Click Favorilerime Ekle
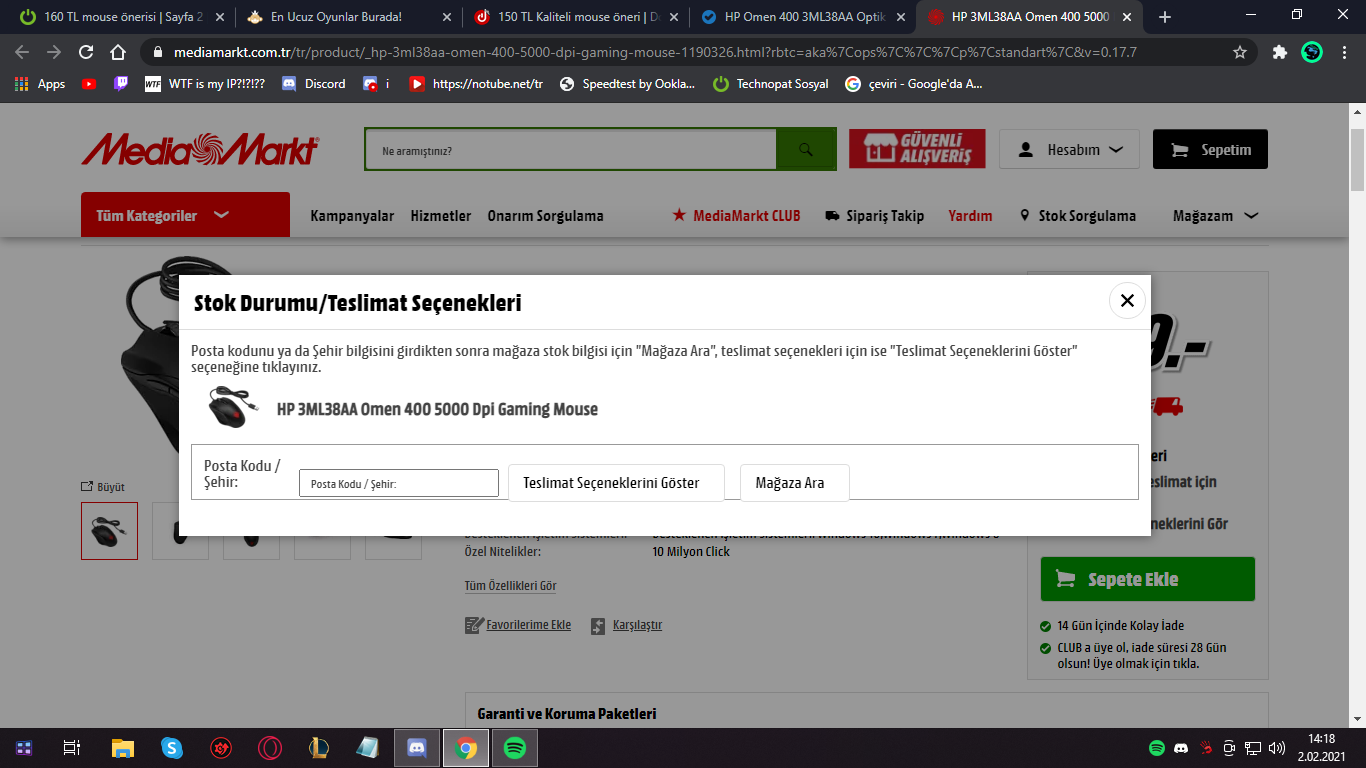Viewport: 1366px width, 768px height. coord(518,625)
